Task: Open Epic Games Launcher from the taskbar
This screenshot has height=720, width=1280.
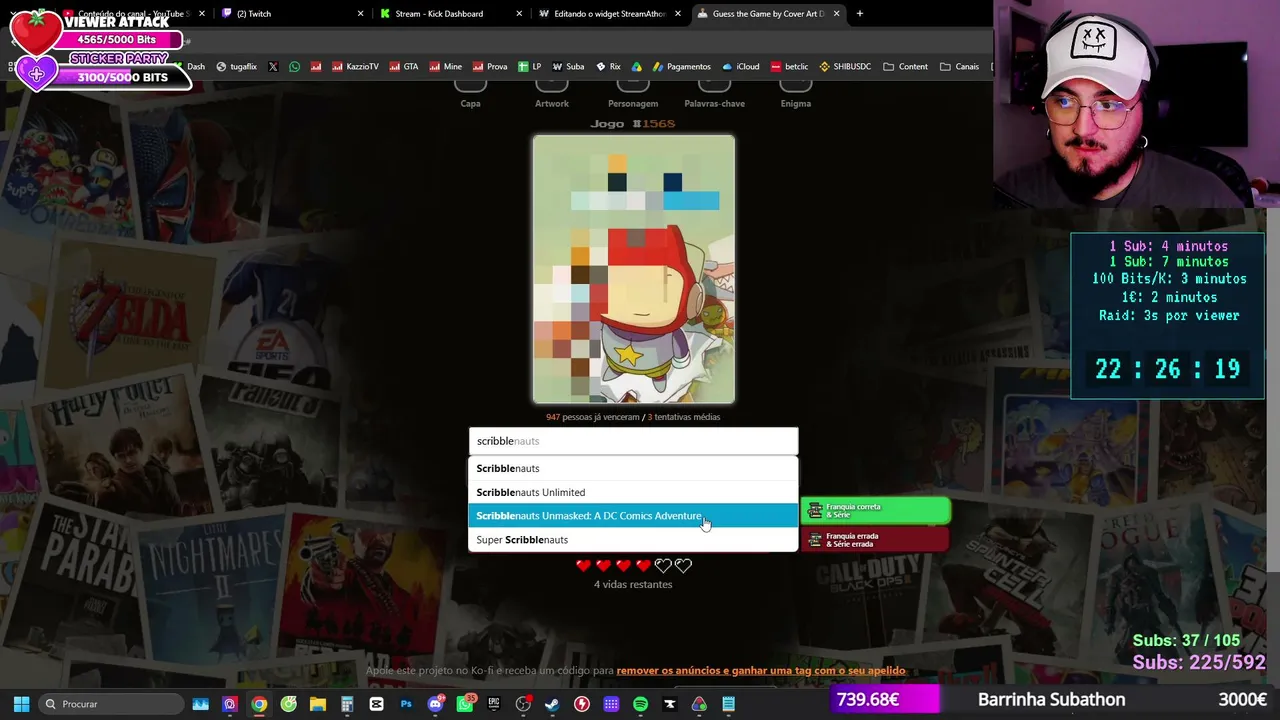Action: point(494,704)
